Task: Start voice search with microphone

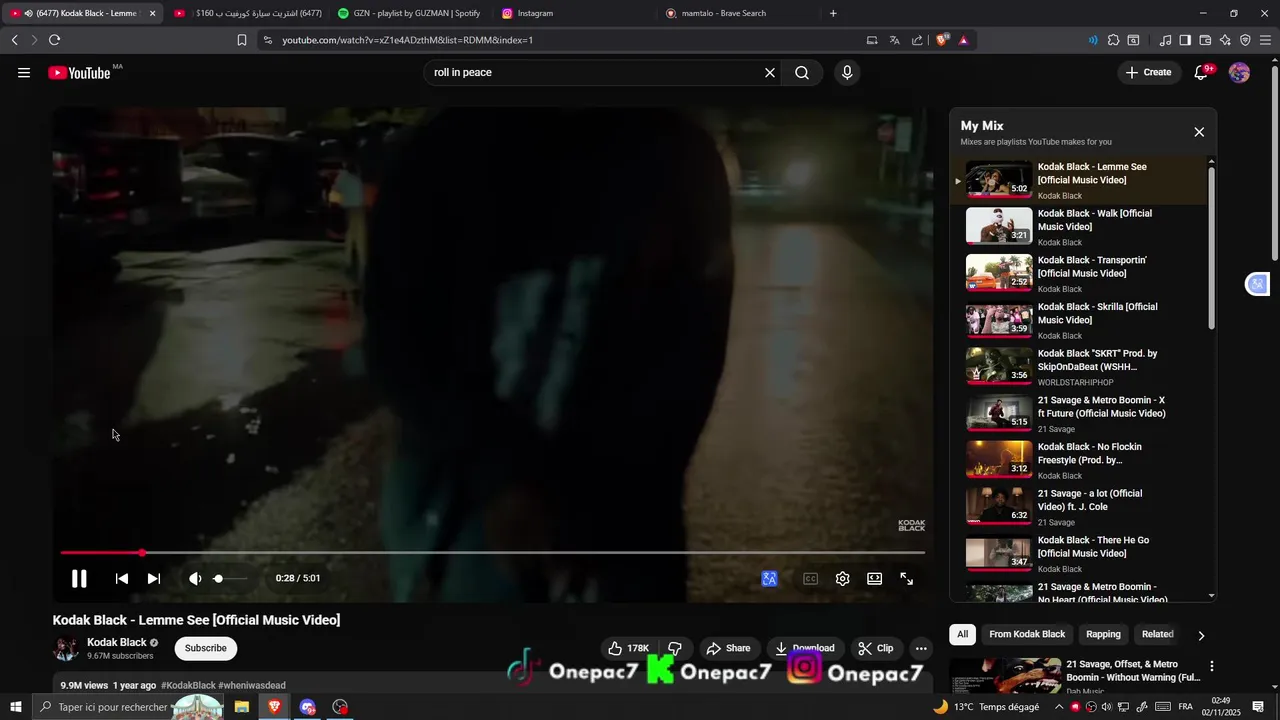Action: click(x=847, y=72)
